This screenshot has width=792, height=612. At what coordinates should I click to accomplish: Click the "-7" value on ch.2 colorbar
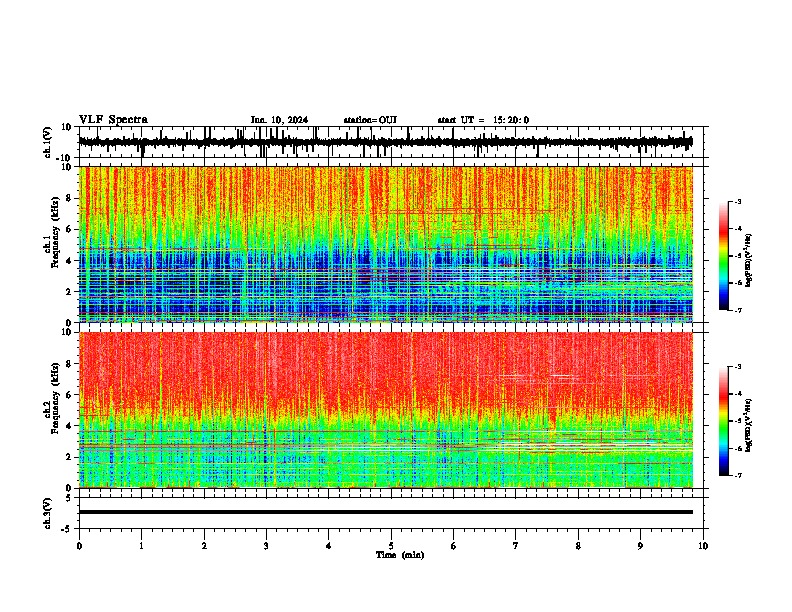tap(738, 475)
